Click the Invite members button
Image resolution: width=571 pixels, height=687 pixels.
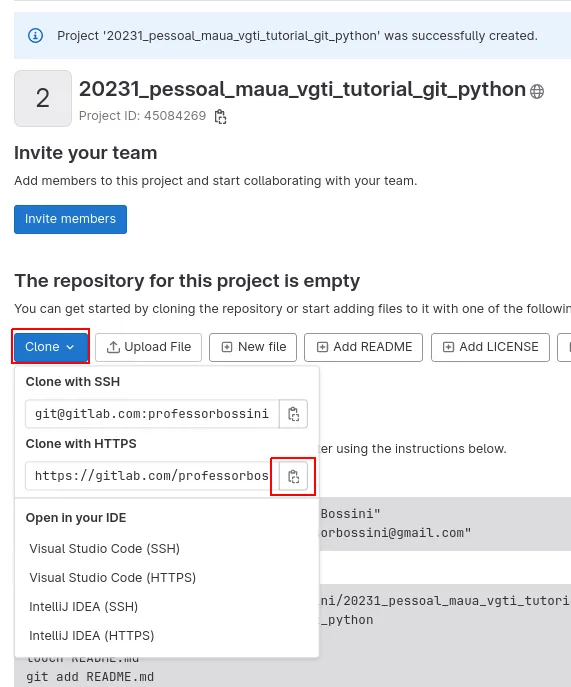pyautogui.click(x=70, y=219)
